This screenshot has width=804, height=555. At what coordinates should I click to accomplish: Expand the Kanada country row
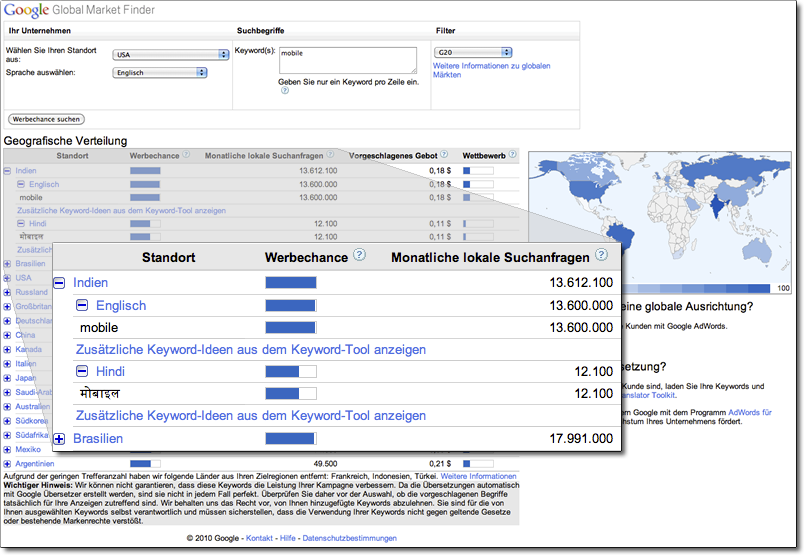coord(7,350)
